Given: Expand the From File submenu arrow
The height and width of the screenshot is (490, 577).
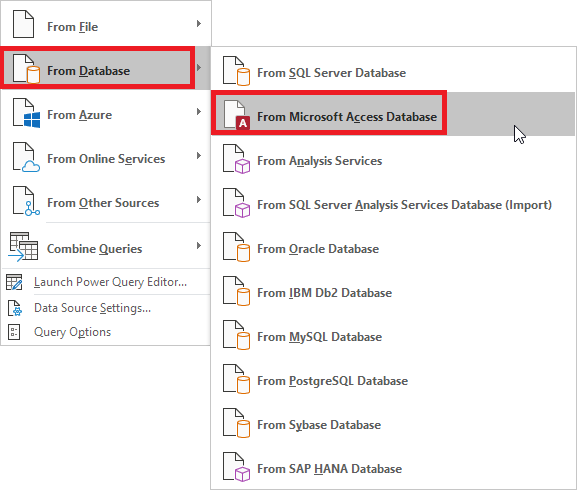Looking at the screenshot, I should 199,24.
